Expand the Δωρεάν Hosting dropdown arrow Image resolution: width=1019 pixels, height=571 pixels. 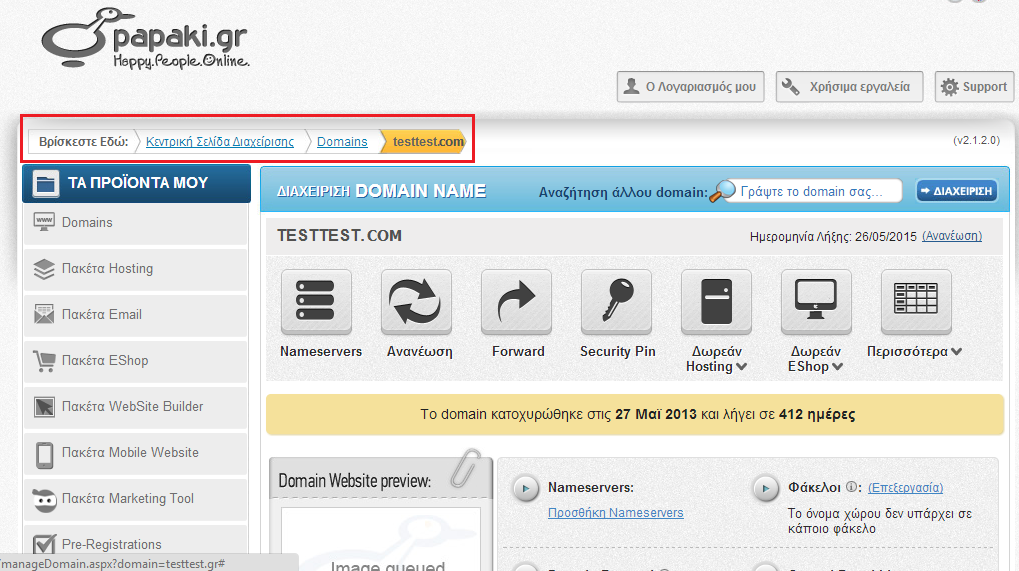pos(742,366)
